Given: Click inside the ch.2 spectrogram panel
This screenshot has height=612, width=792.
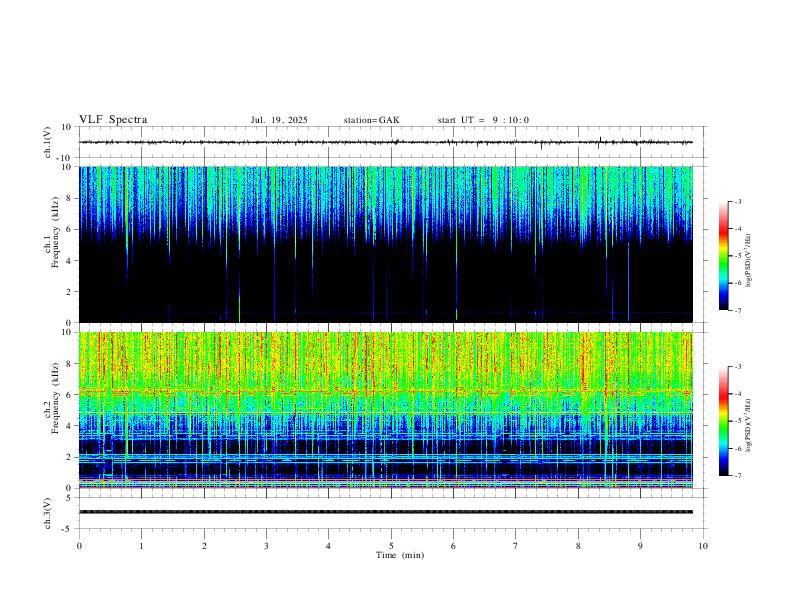Looking at the screenshot, I should click(x=386, y=410).
